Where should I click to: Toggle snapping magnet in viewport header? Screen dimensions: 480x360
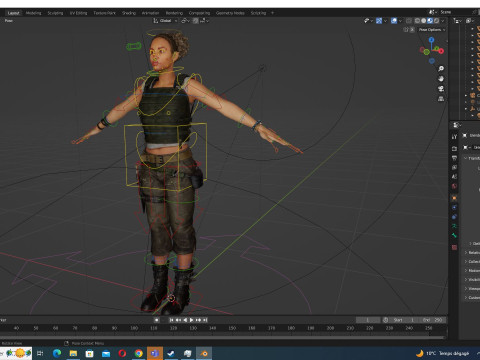point(195,21)
